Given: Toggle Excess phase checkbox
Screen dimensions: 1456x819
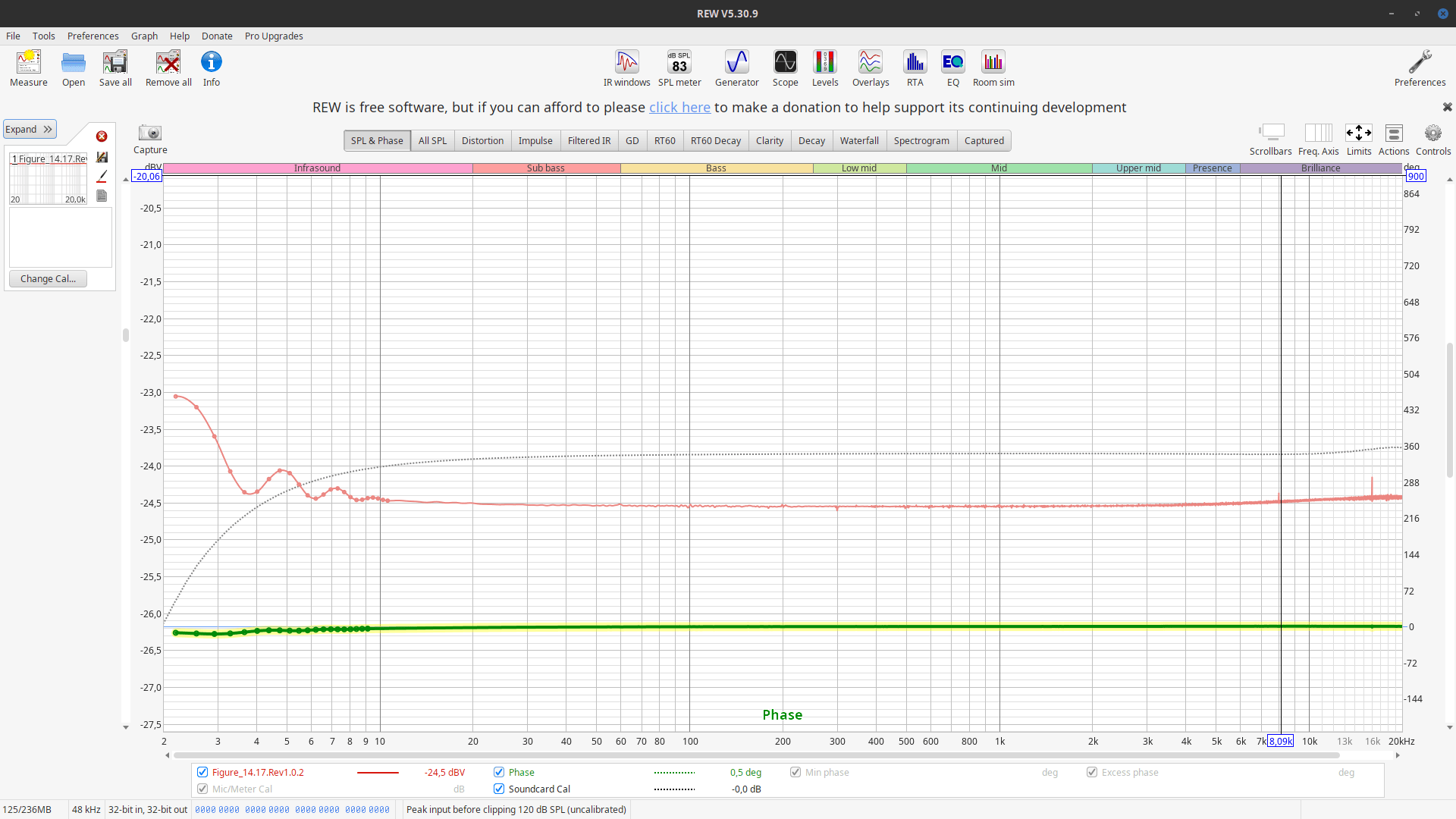Looking at the screenshot, I should pos(1092,772).
